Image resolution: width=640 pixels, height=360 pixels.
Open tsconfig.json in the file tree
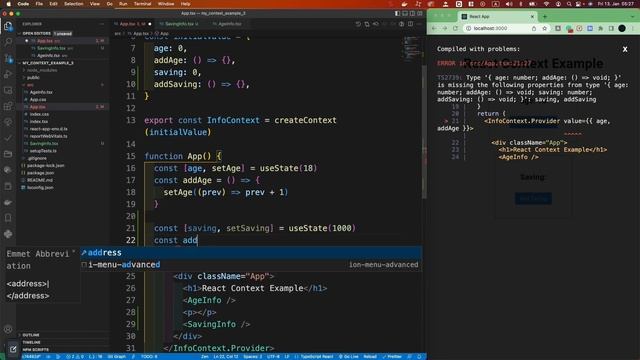[x=40, y=188]
